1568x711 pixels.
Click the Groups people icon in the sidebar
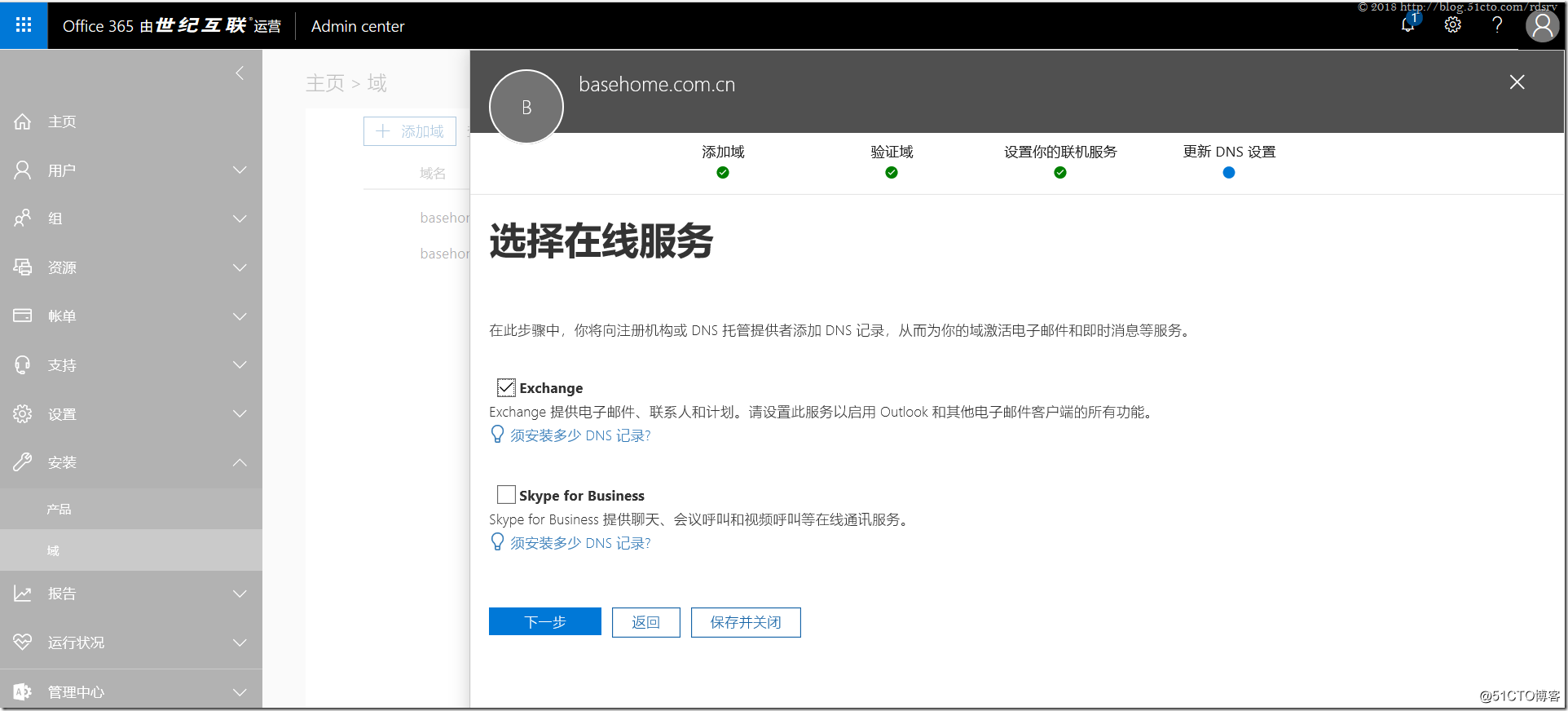pyautogui.click(x=23, y=219)
